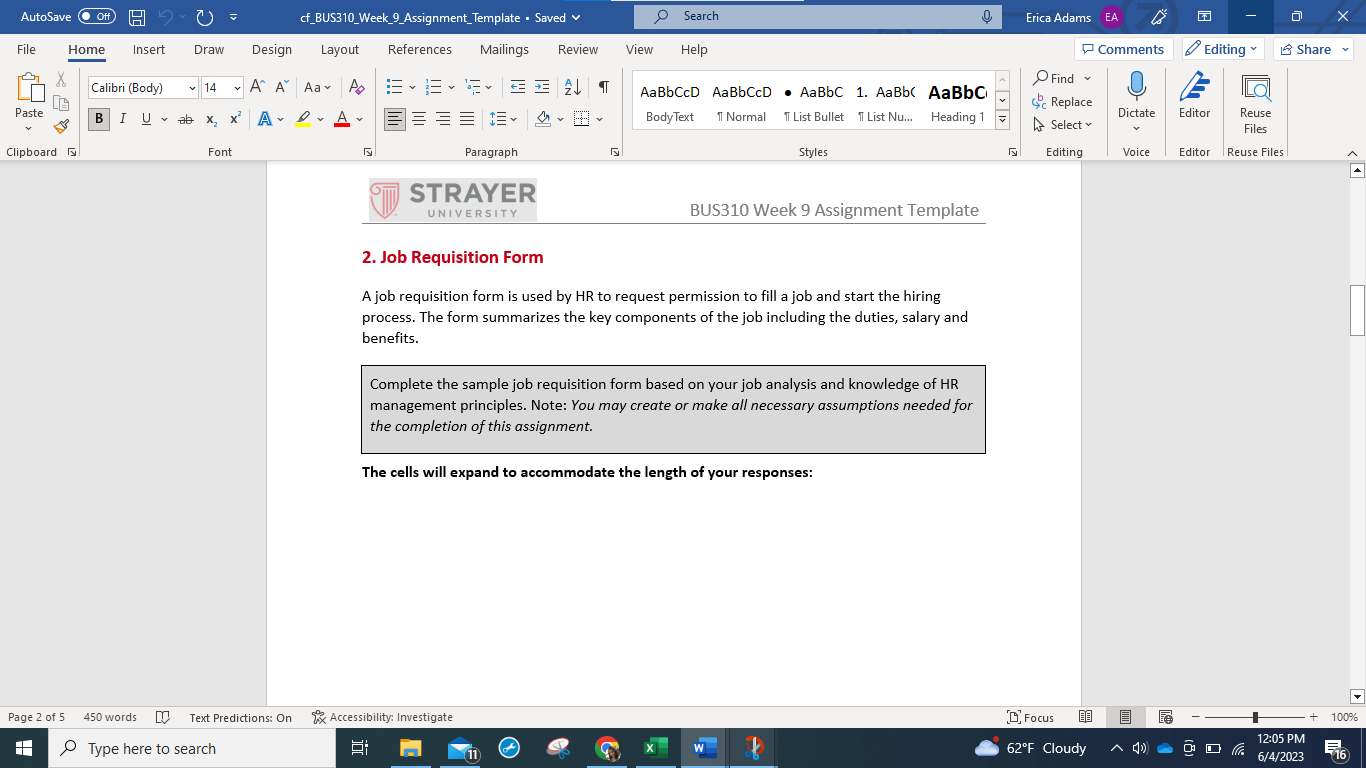This screenshot has width=1366, height=768.
Task: Adjust the zoom slider
Action: pos(1253,717)
